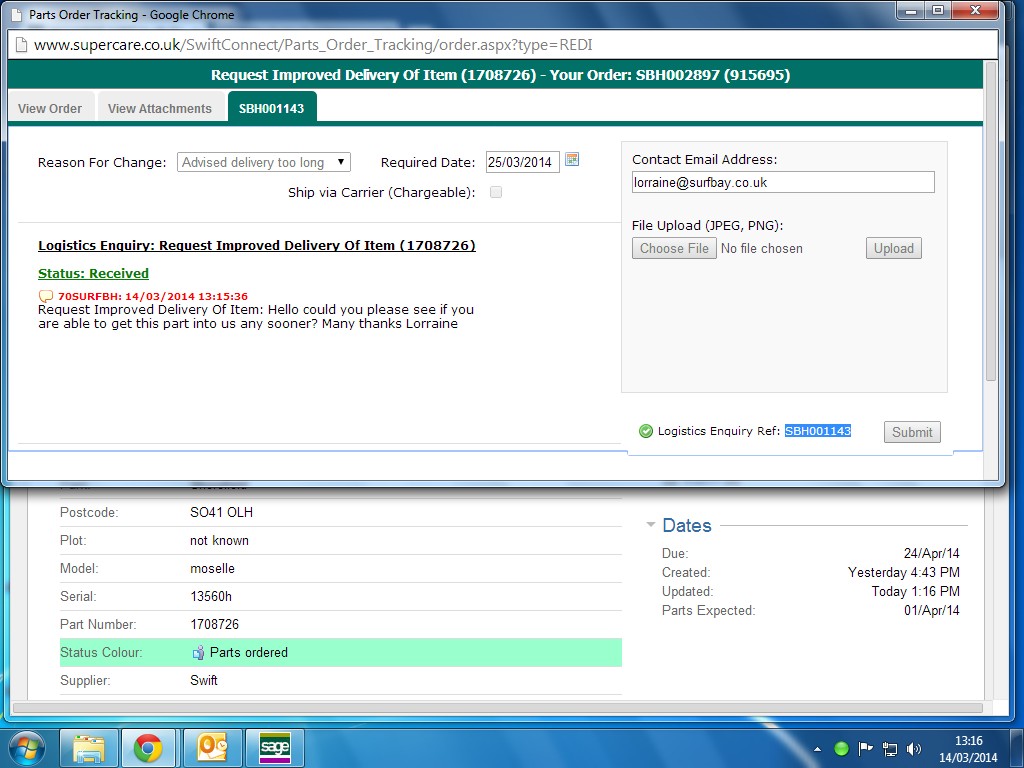Click the Logistics Enquiry heading link
This screenshot has width=1024, height=768.
(x=257, y=246)
